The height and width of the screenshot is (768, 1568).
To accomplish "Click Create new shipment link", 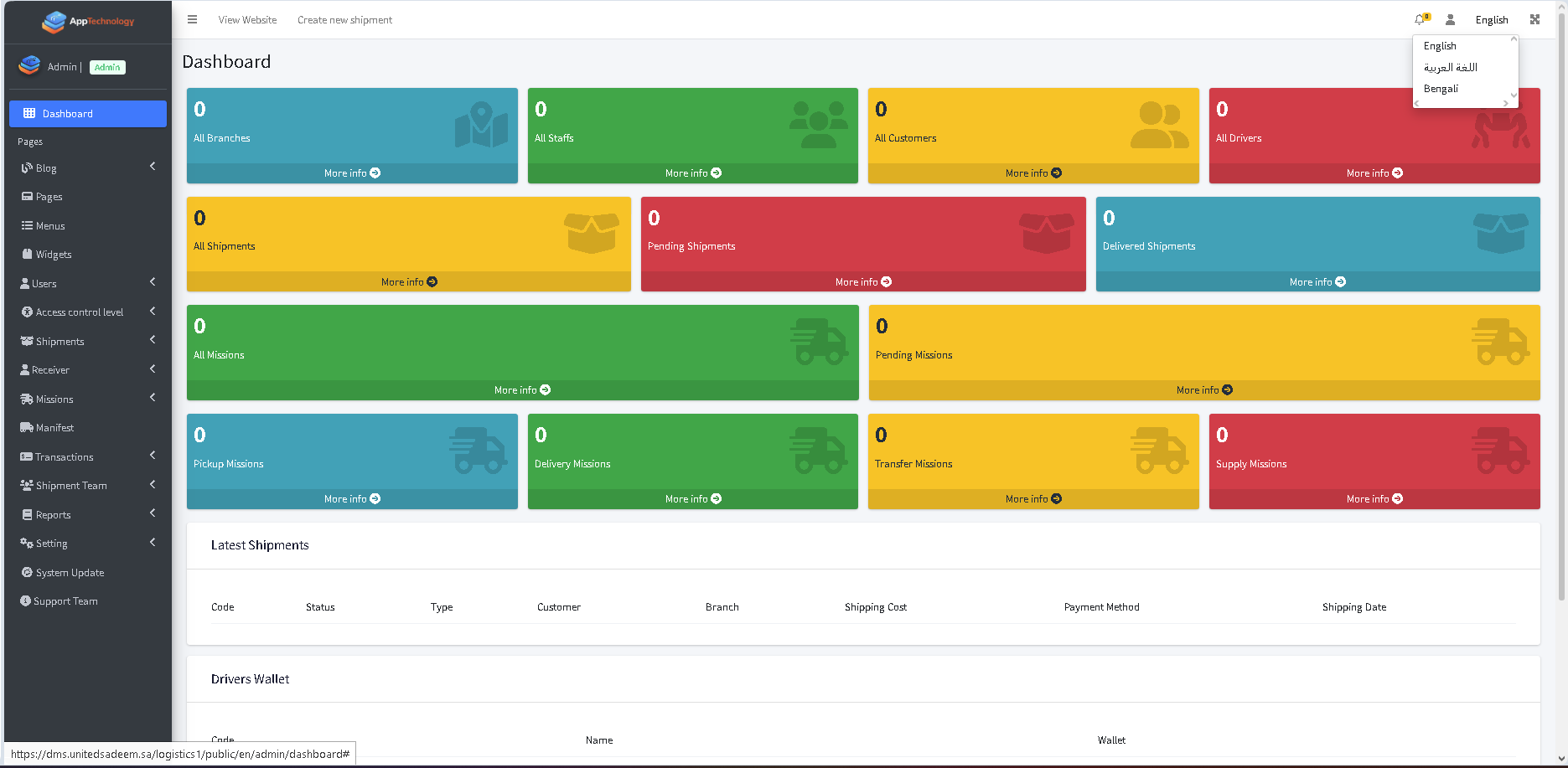I will pyautogui.click(x=344, y=20).
